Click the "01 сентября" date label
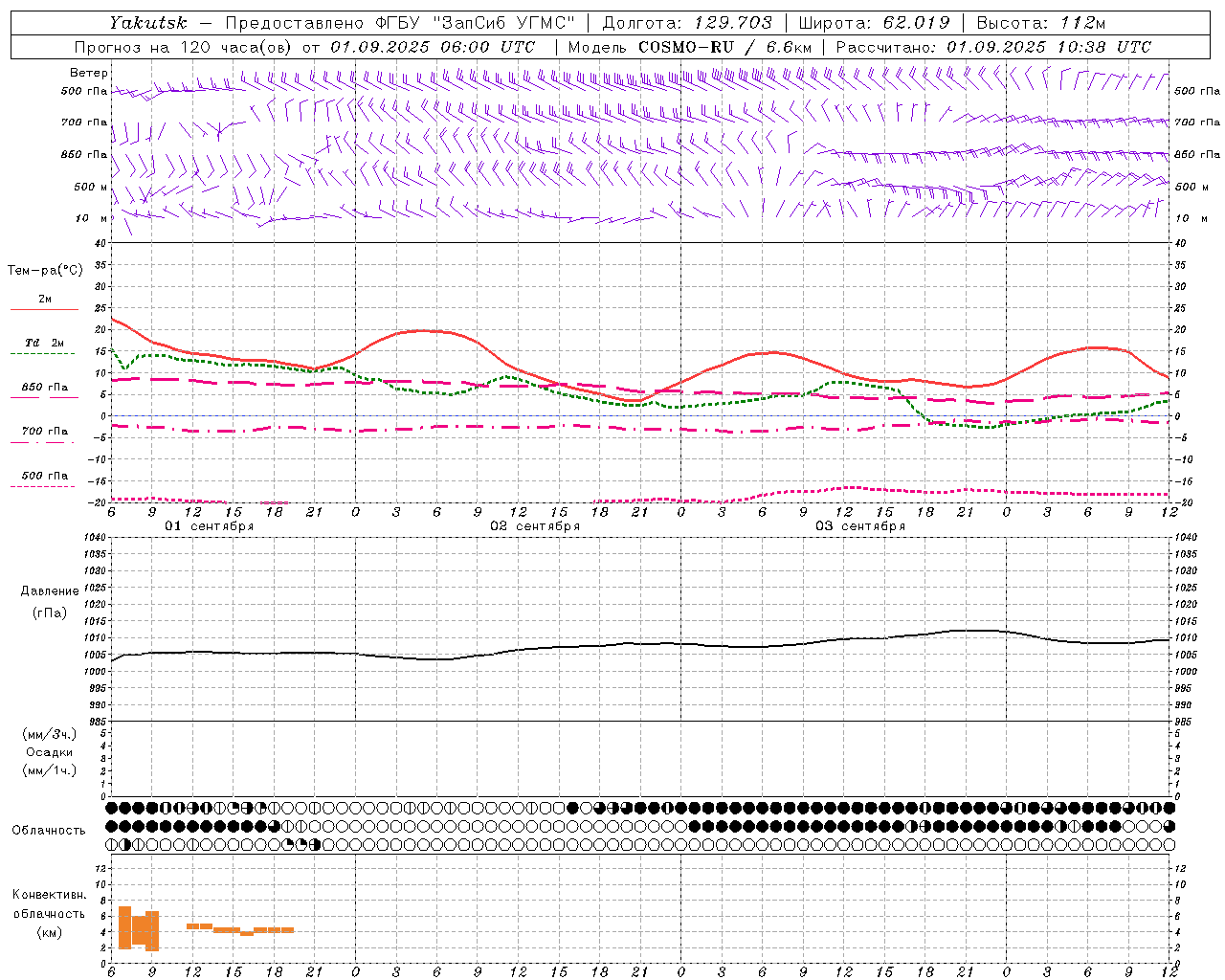 point(210,526)
